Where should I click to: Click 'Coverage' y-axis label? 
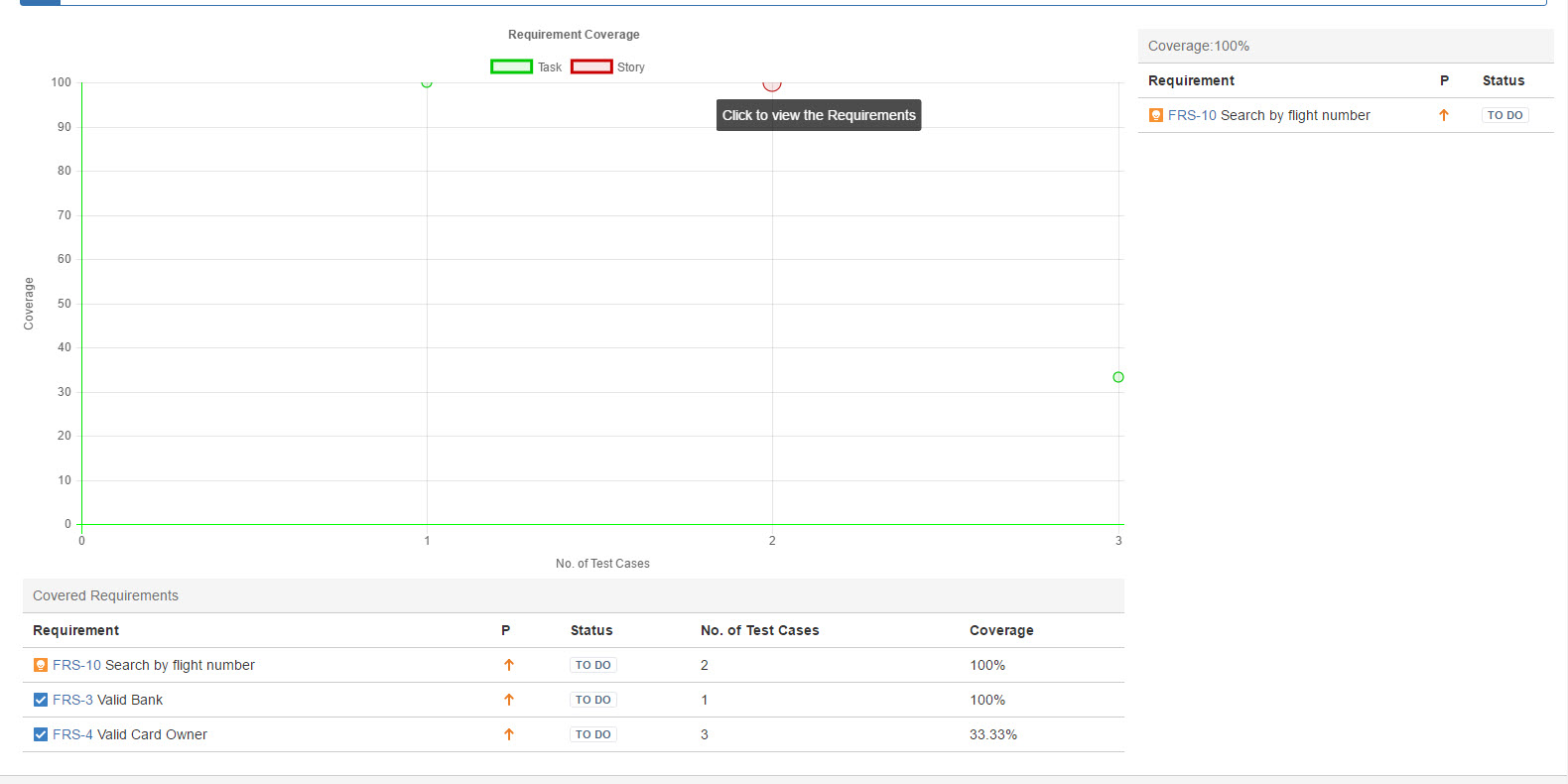[x=29, y=304]
